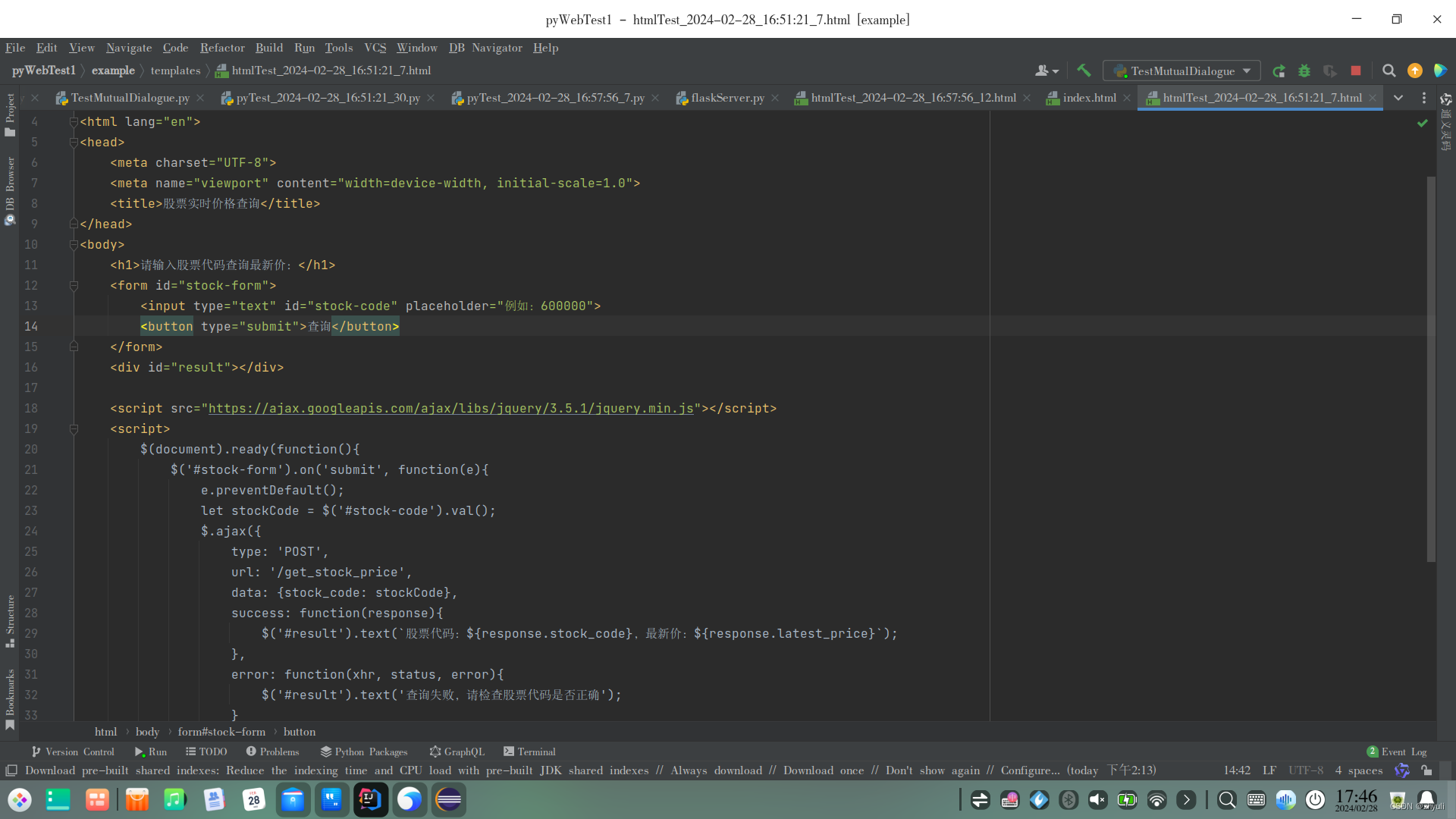Collapse the script tag fold marker
1456x819 pixels.
coord(74,429)
